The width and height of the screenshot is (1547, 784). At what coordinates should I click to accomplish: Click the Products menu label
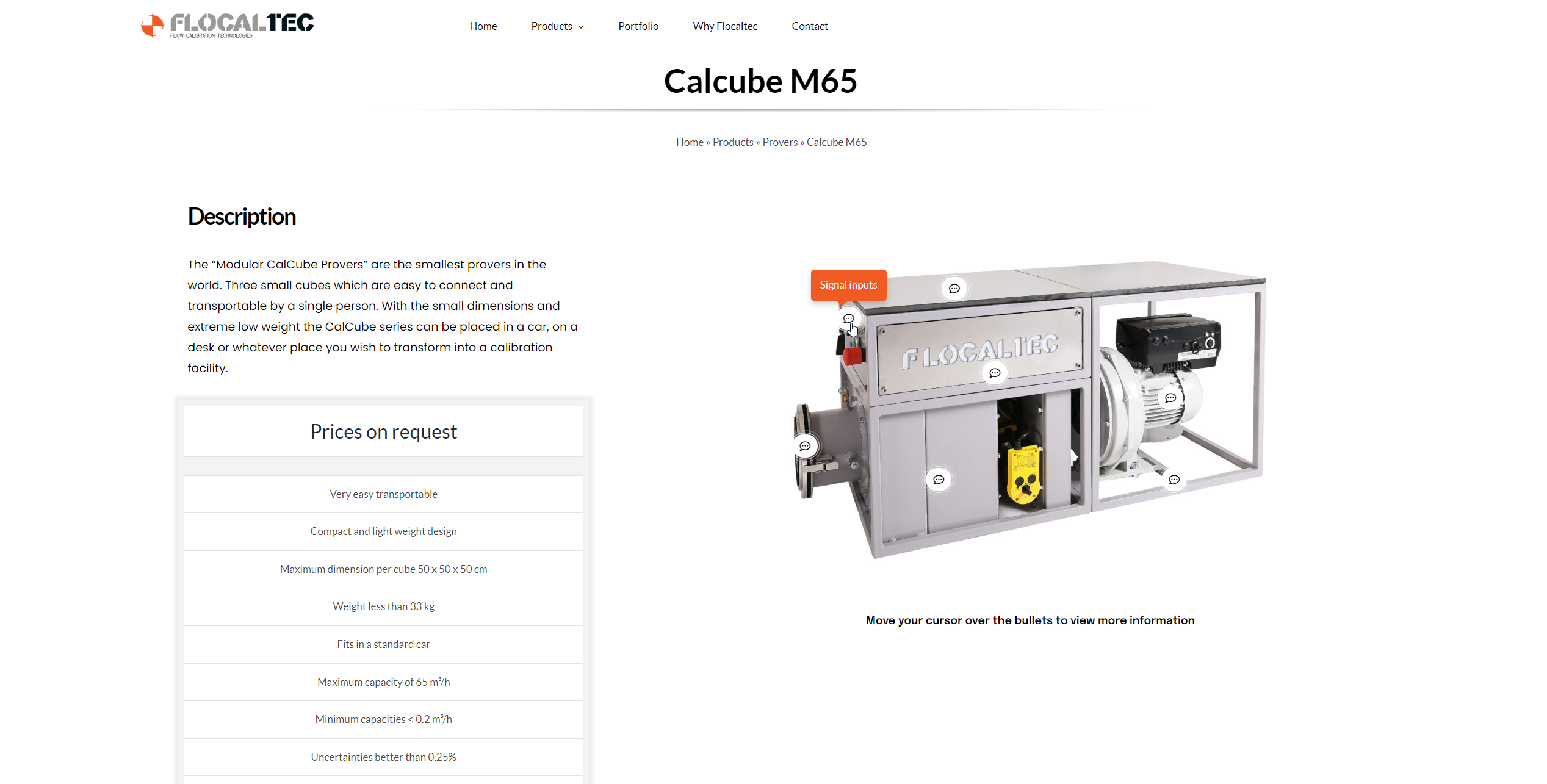(x=551, y=26)
